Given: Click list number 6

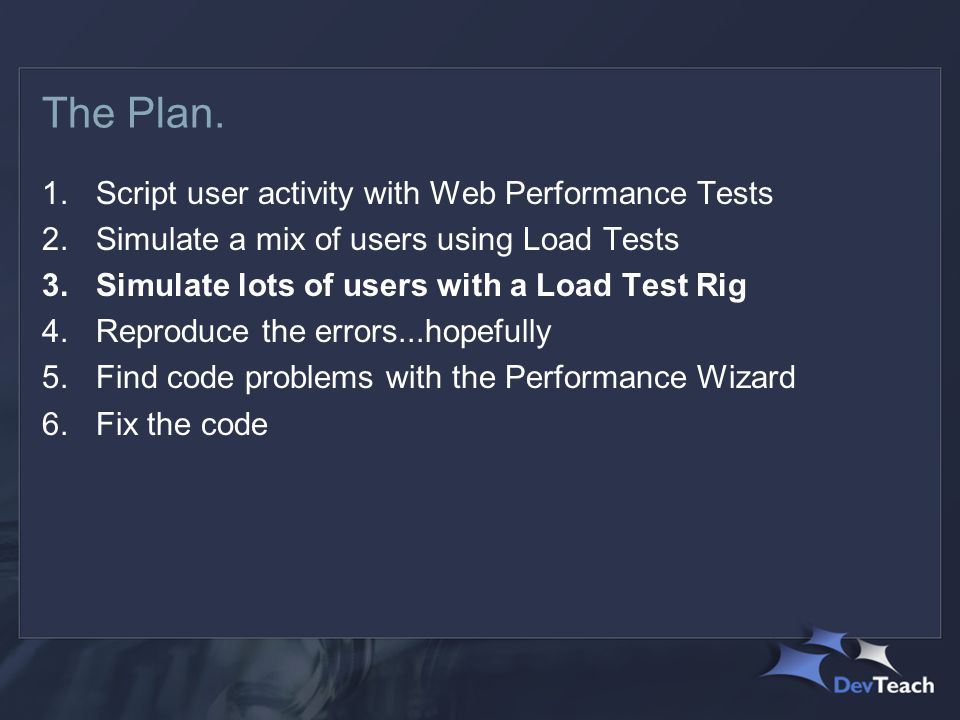Looking at the screenshot, I should (x=54, y=424).
